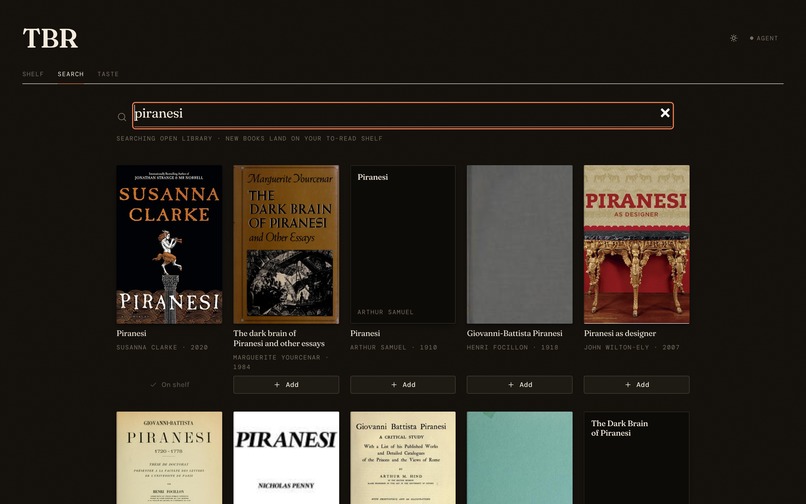This screenshot has height=504, width=806.
Task: Switch to the Shelf tab
Action: coord(33,74)
